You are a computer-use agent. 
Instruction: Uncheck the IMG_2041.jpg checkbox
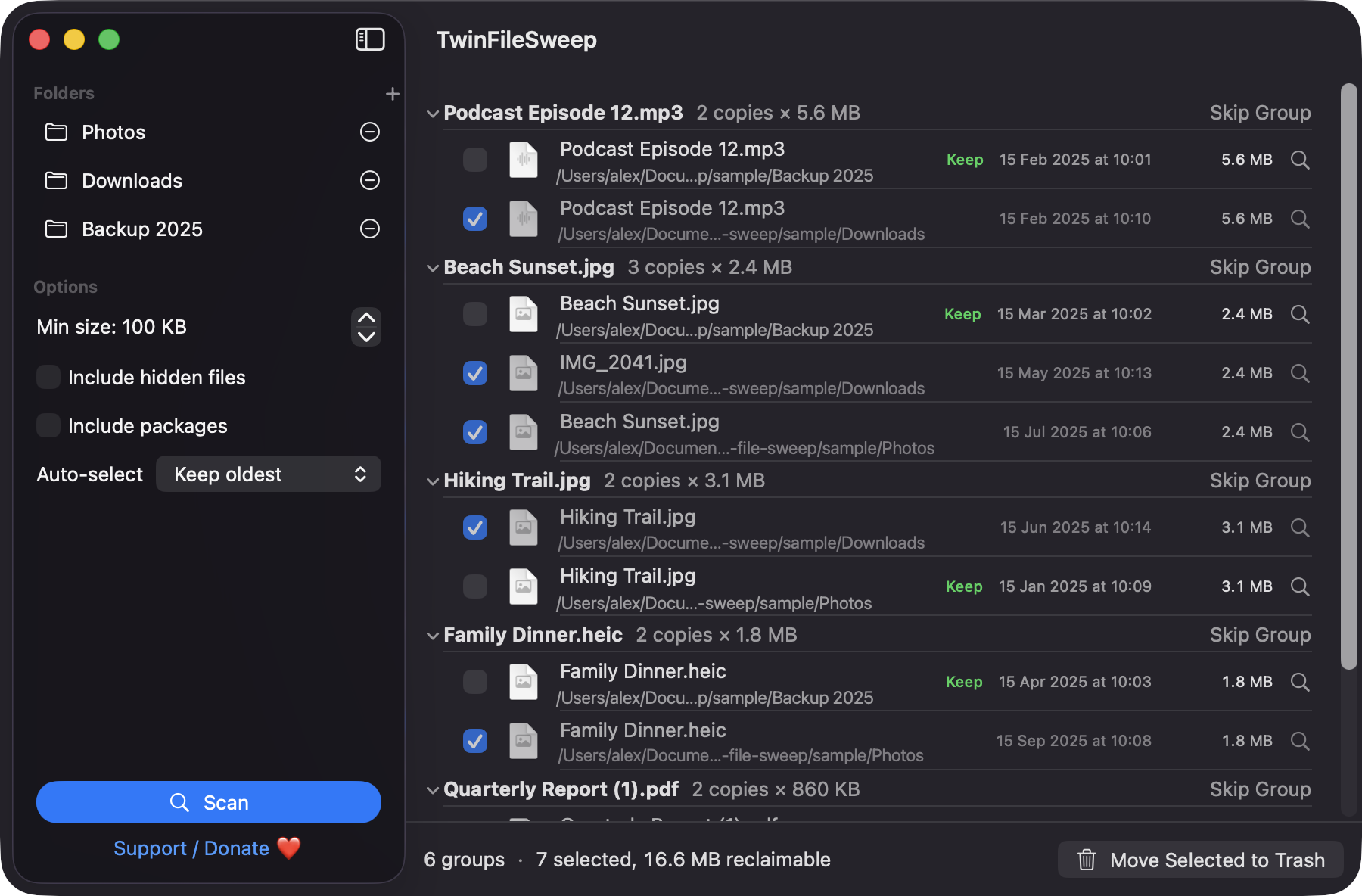(x=475, y=373)
